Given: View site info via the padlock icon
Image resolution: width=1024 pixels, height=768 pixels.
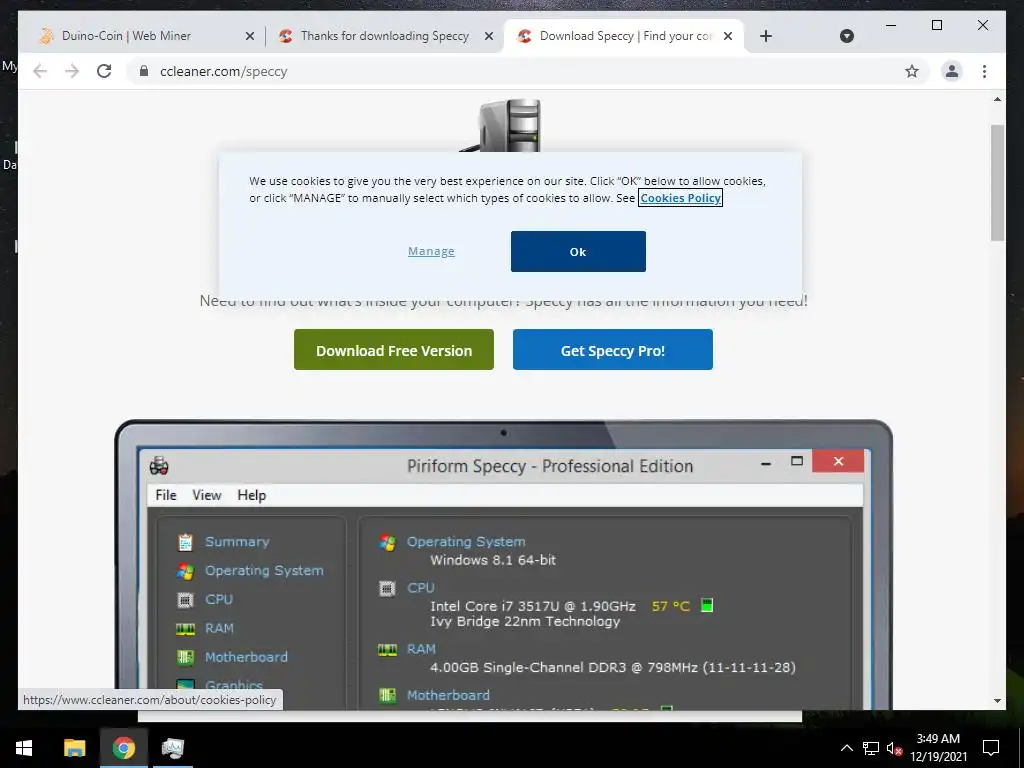Looking at the screenshot, I should (x=144, y=71).
